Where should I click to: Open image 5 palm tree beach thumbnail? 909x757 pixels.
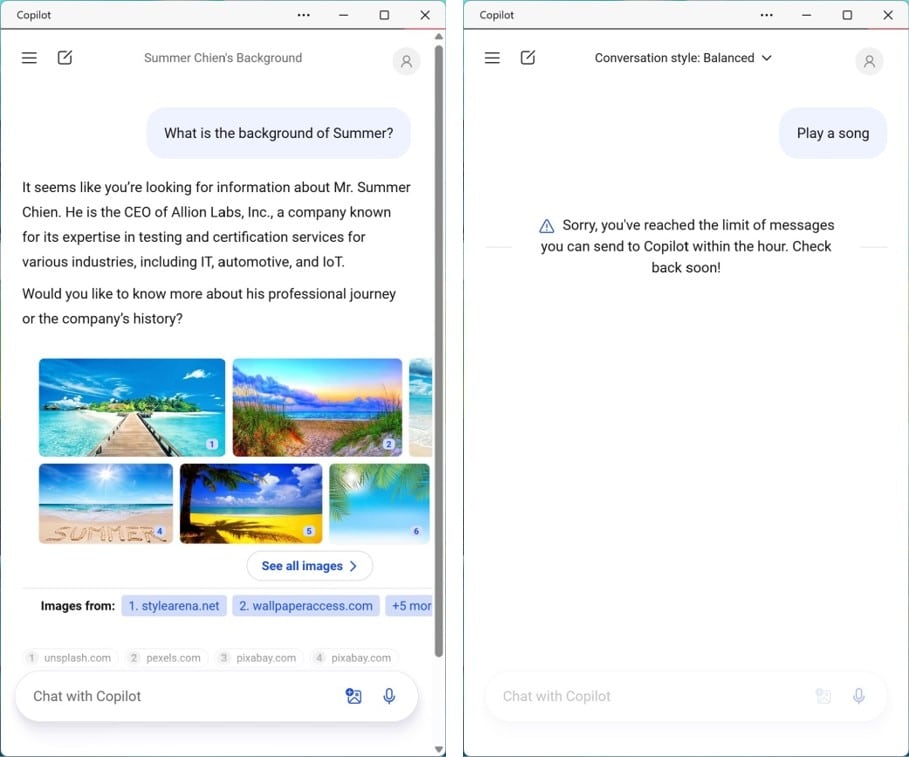251,504
